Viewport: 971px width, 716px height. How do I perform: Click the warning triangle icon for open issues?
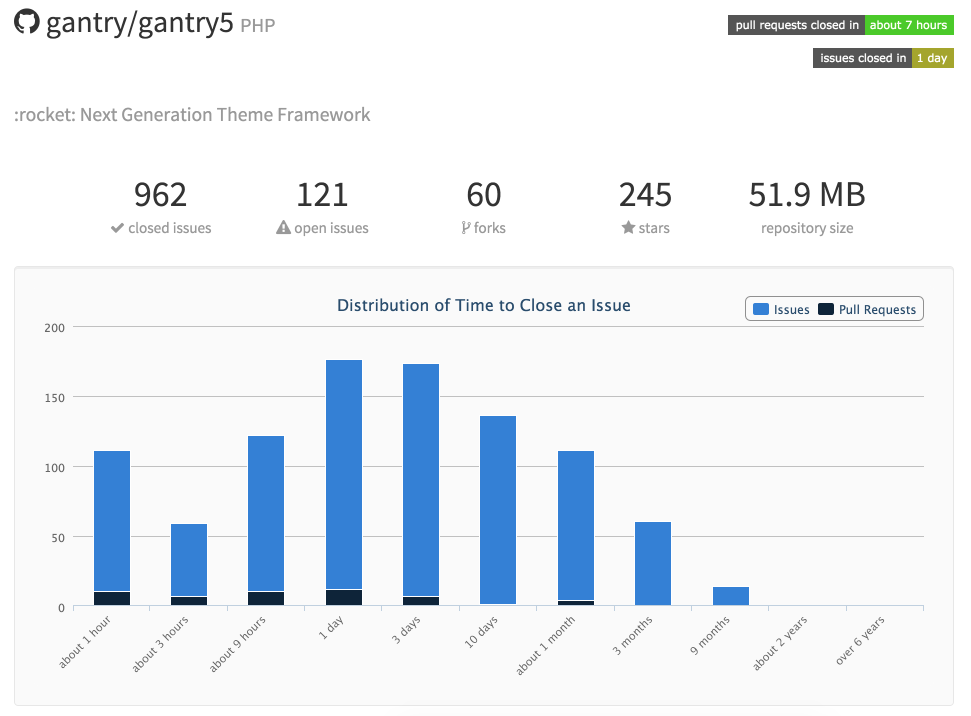coord(283,227)
